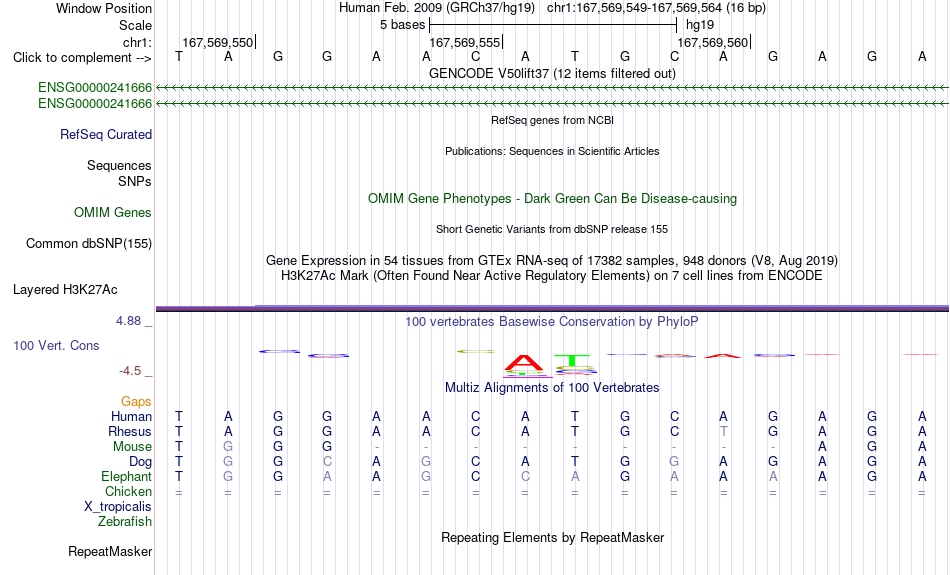Open the Common dbSNP(155) track label

coord(88,244)
